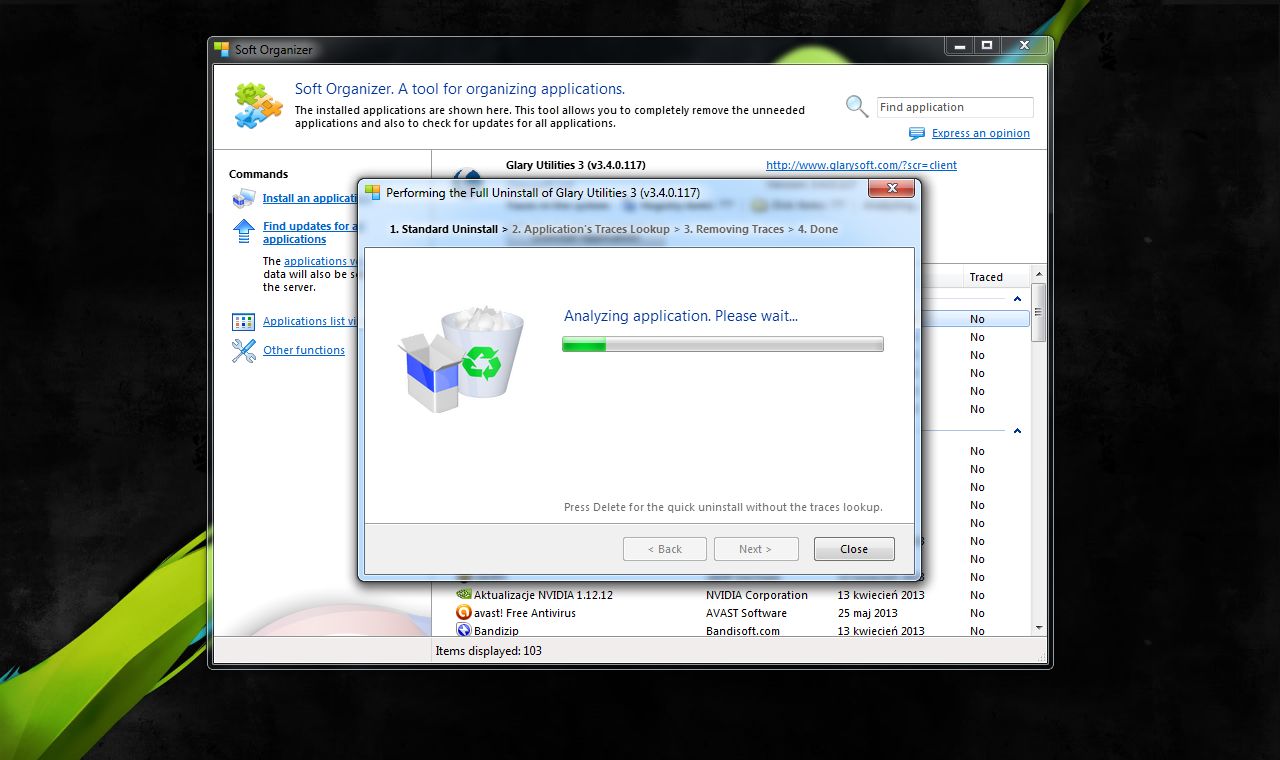The height and width of the screenshot is (760, 1280).
Task: Click the Standard Uninstall step label
Action: [444, 229]
